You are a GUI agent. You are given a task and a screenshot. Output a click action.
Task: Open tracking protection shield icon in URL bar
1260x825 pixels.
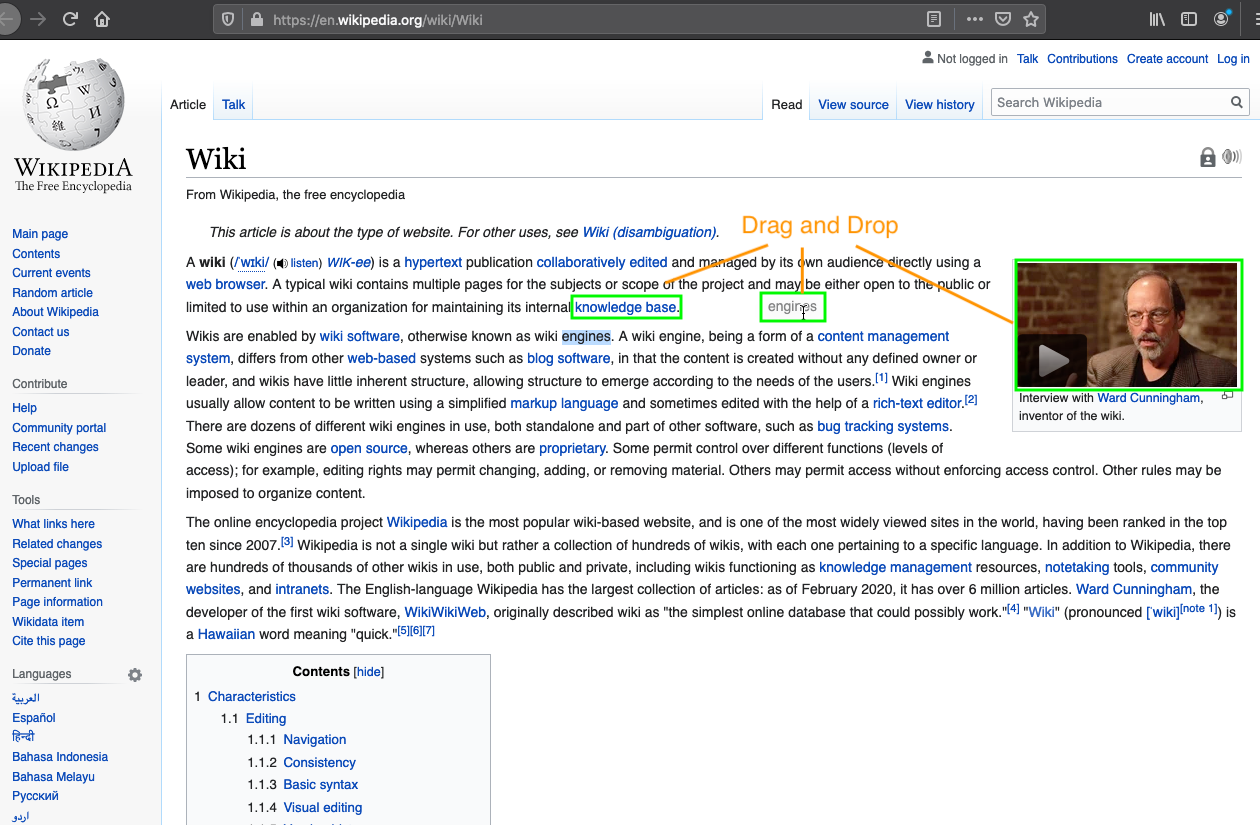(228, 19)
